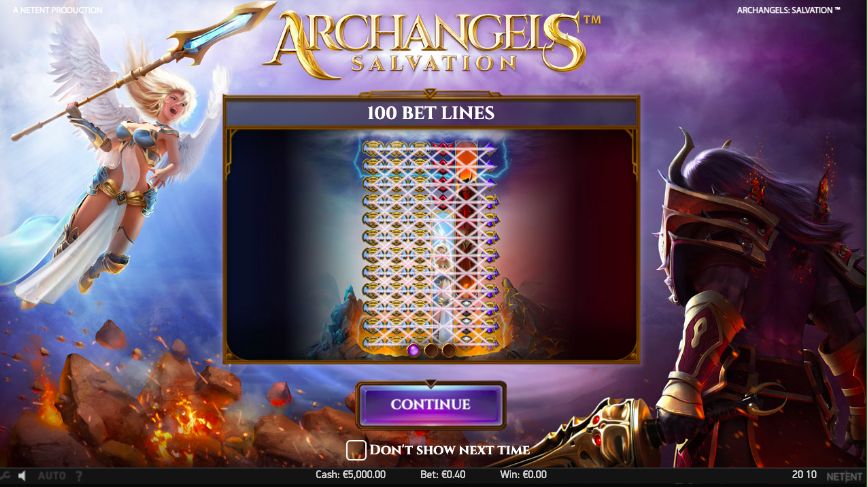The height and width of the screenshot is (487, 867).
Task: Click the 20 10 clock display
Action: [x=804, y=474]
